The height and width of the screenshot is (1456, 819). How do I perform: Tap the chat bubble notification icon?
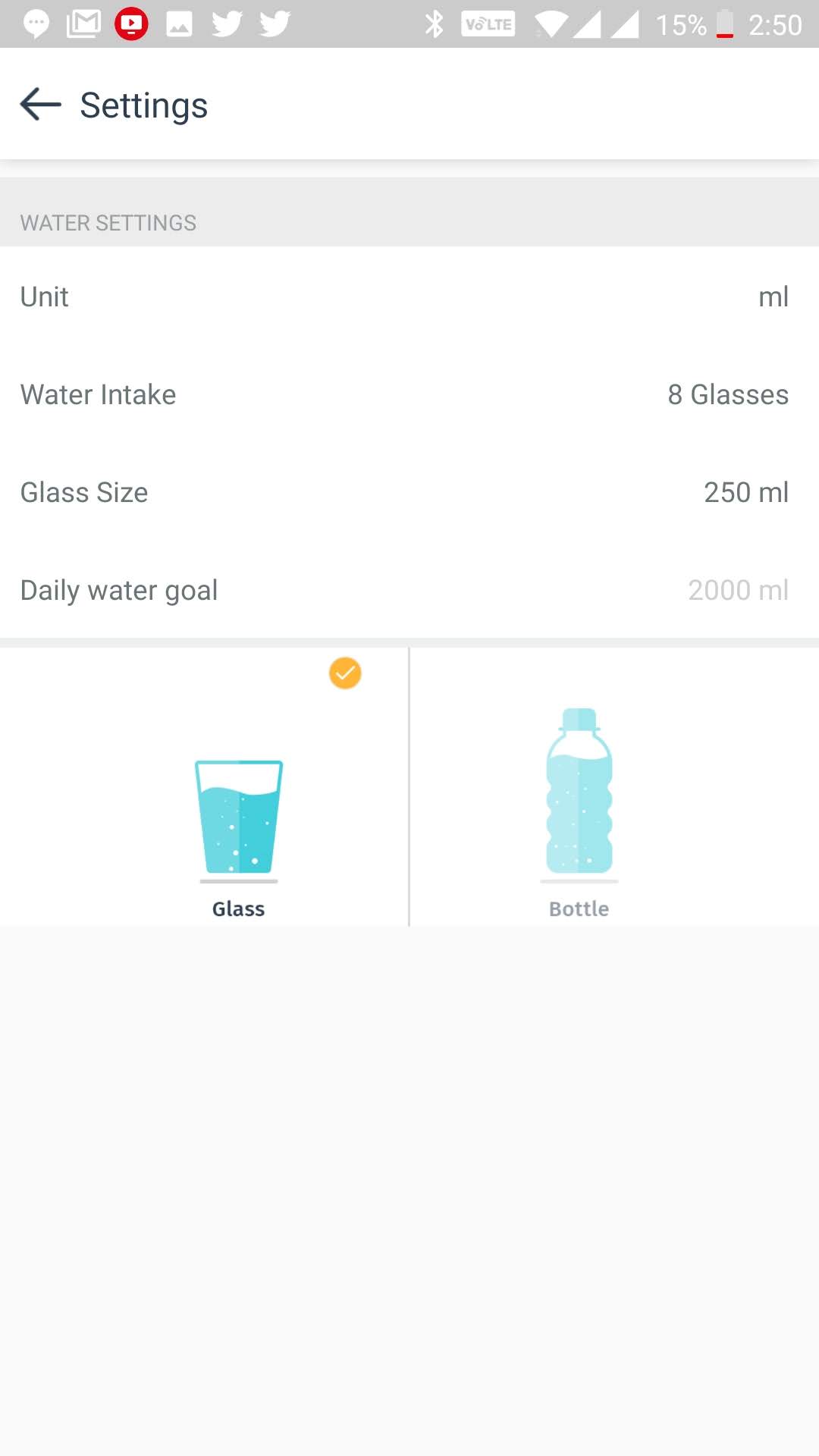tap(36, 24)
